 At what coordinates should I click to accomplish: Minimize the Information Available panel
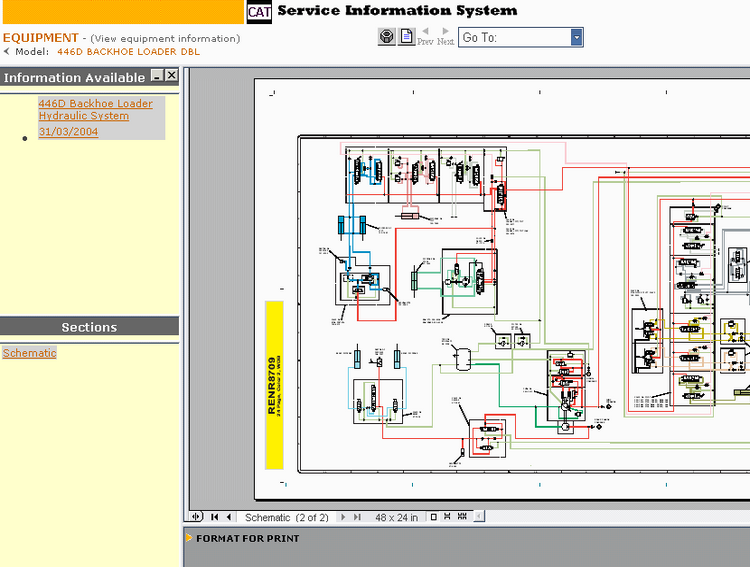(157, 76)
